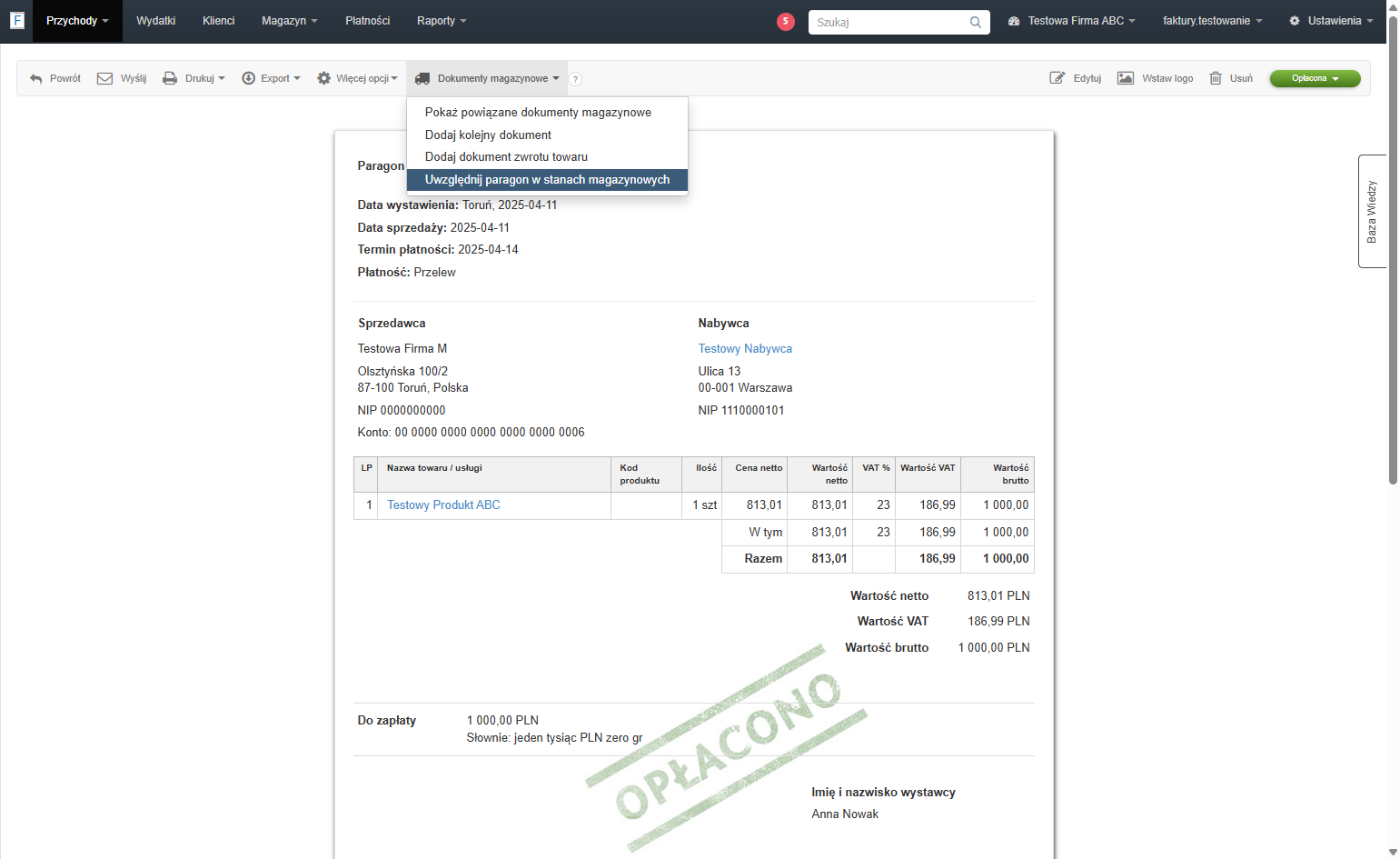Click the Usuń trash icon
1400x859 pixels.
point(1216,78)
